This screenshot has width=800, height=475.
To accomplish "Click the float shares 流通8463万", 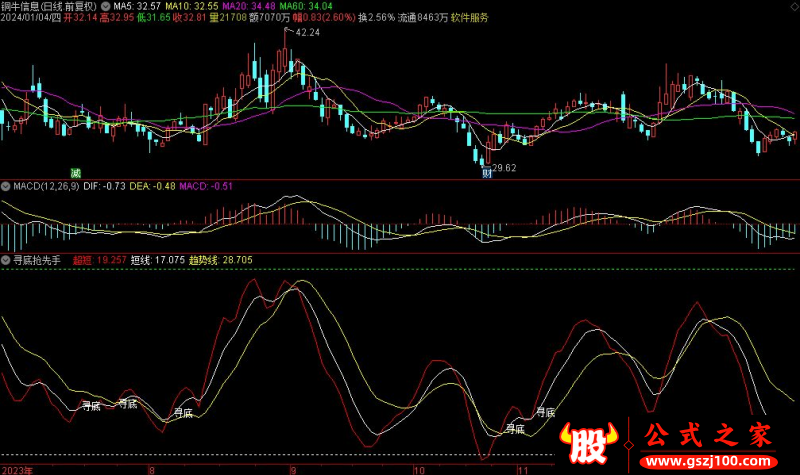I will [x=423, y=17].
